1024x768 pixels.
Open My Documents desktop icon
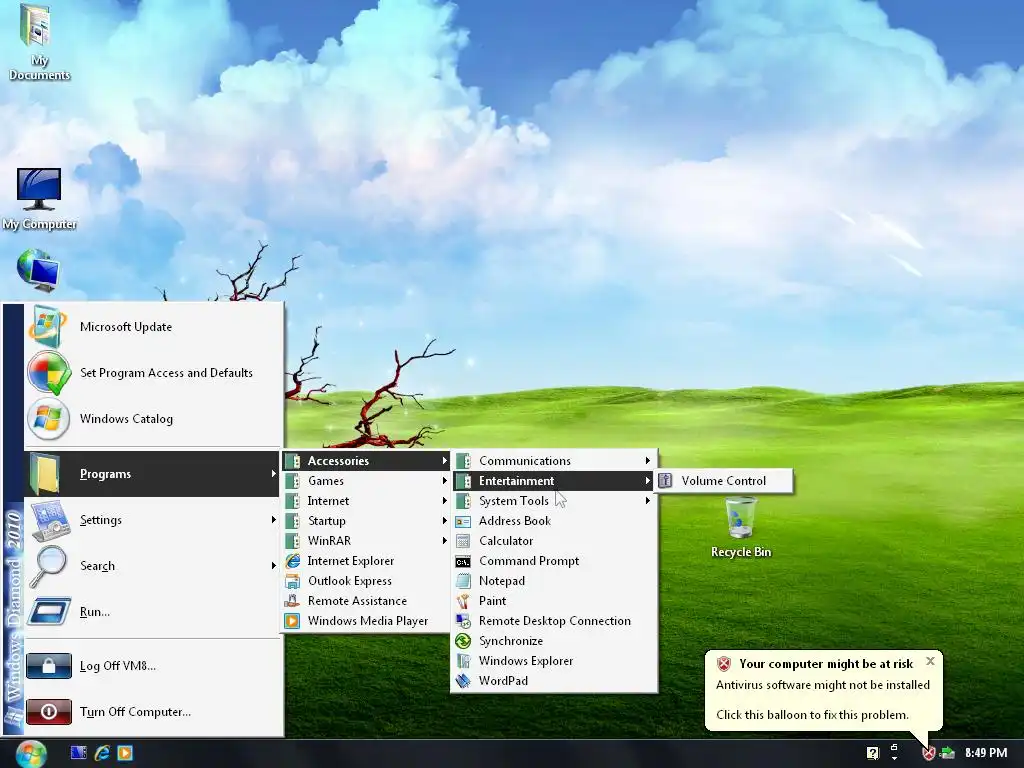[37, 42]
